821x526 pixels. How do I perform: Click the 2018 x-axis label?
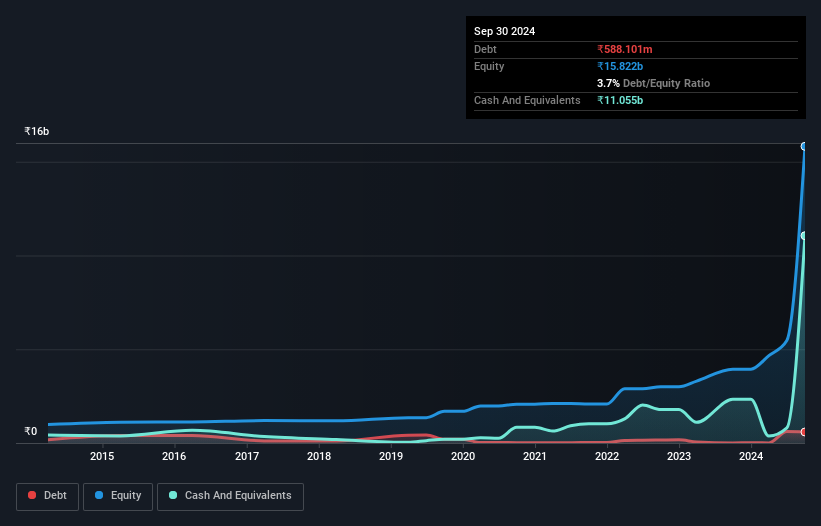(x=319, y=456)
